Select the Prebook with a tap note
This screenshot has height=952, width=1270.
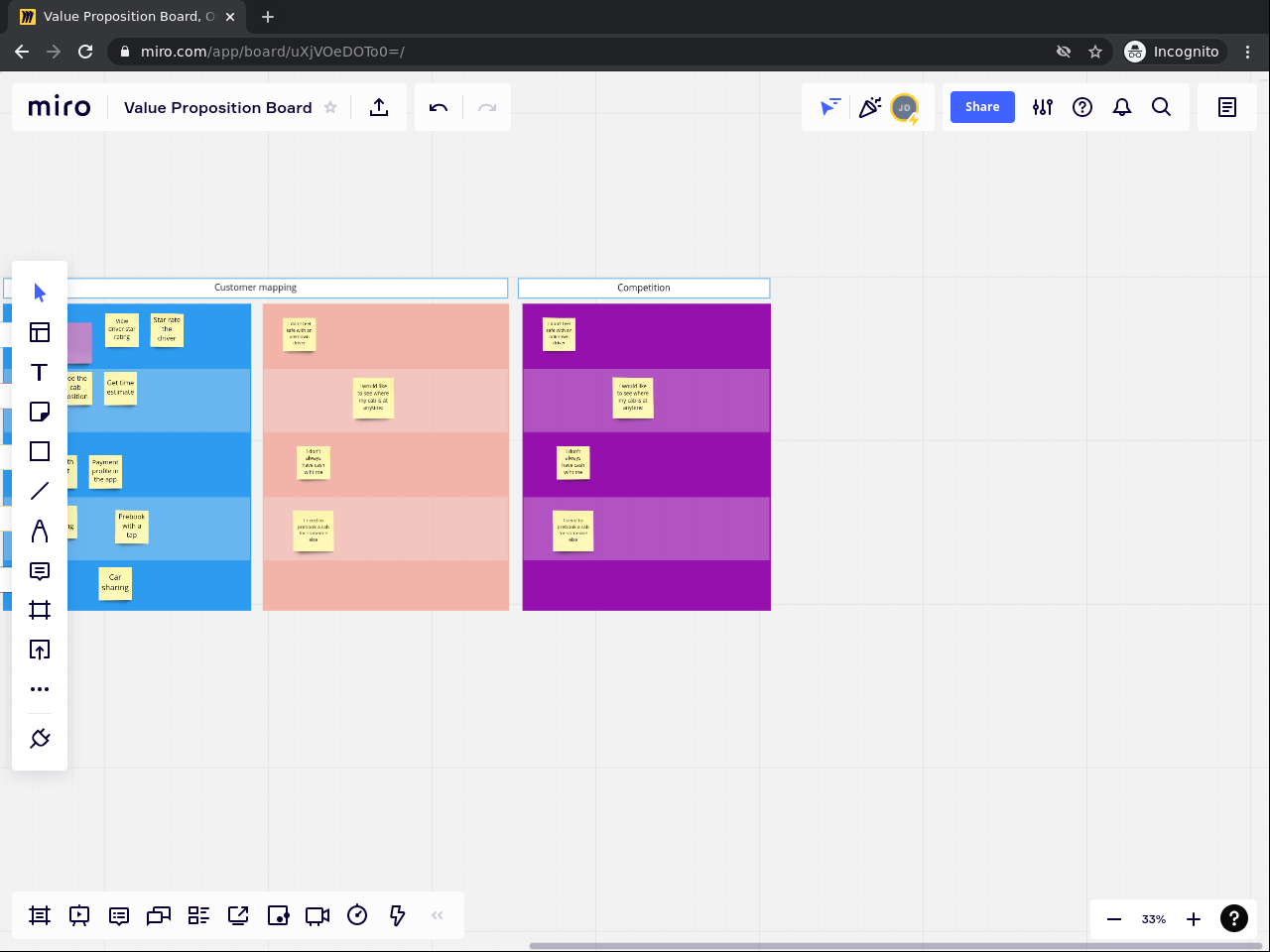point(132,527)
